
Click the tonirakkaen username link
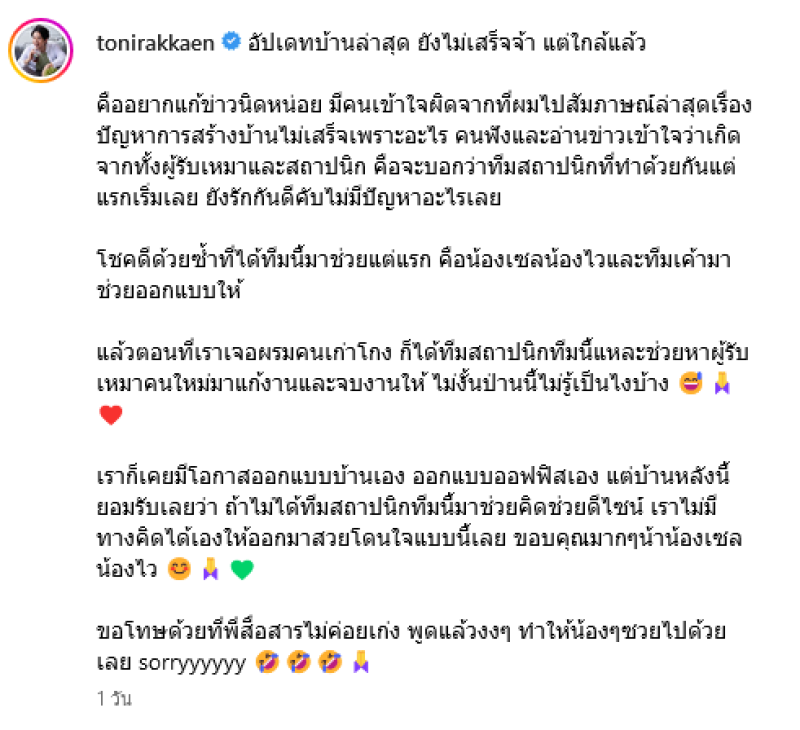point(155,43)
